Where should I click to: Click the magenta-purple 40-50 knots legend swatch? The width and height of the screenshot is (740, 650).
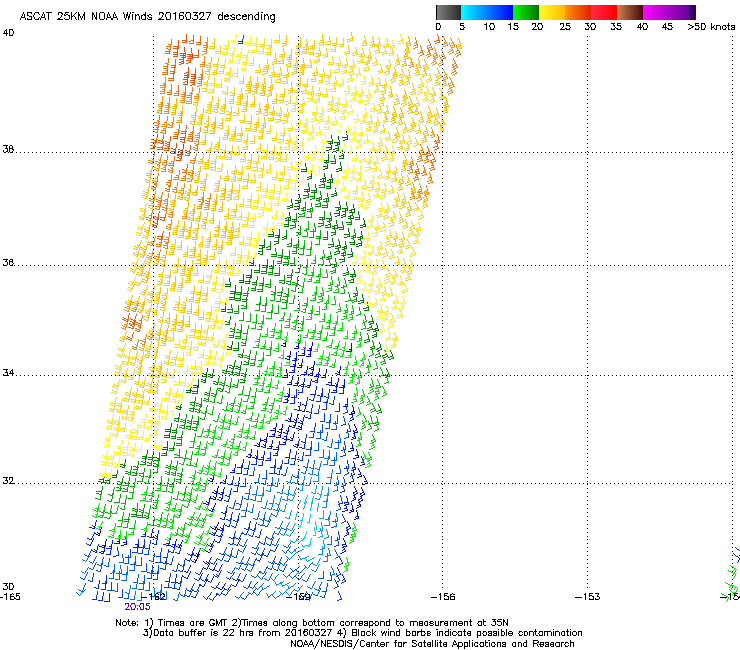pyautogui.click(x=670, y=12)
